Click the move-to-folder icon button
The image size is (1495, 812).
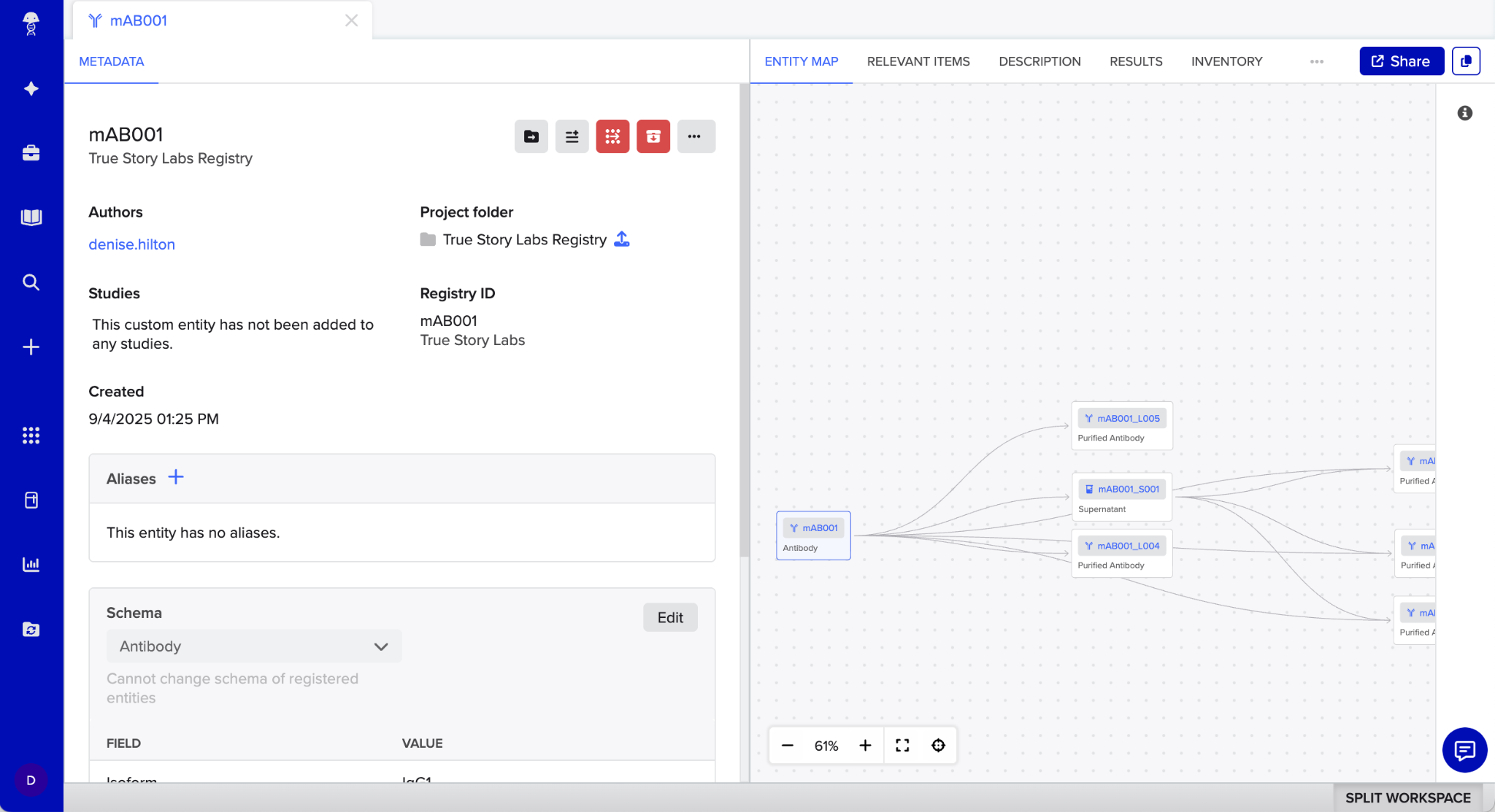pyautogui.click(x=531, y=136)
